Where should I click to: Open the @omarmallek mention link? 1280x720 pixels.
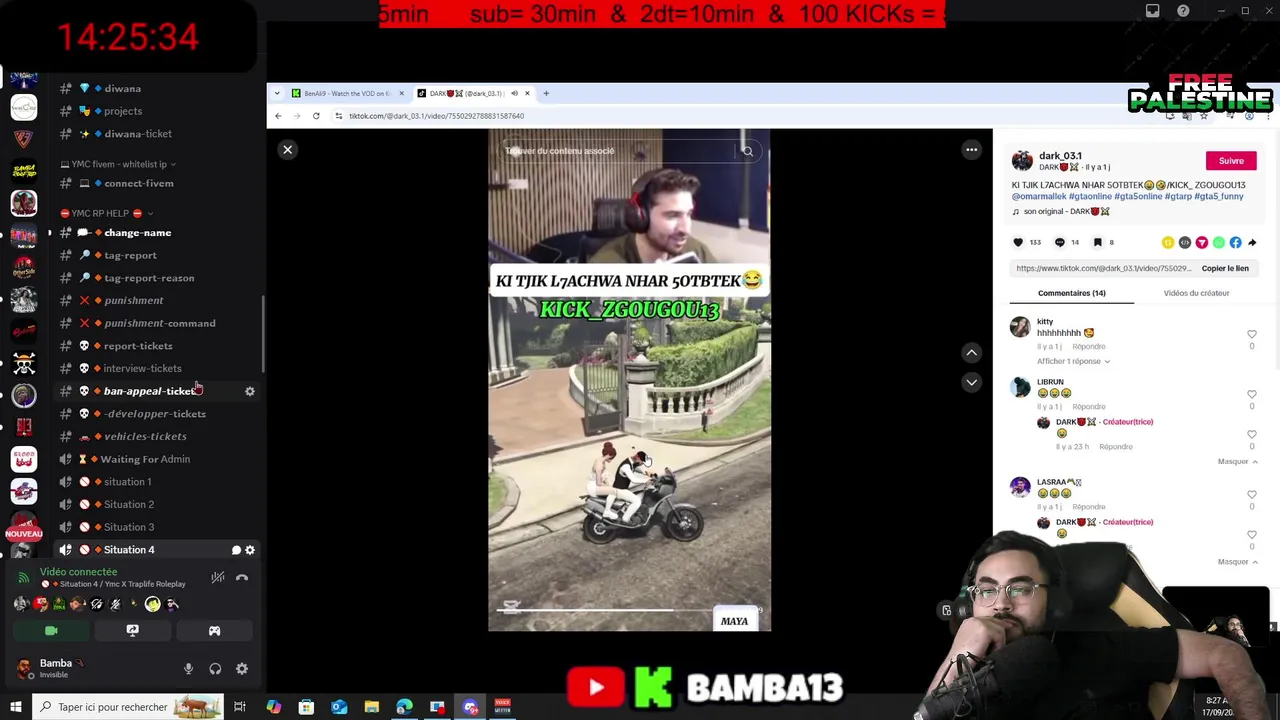(x=1039, y=197)
